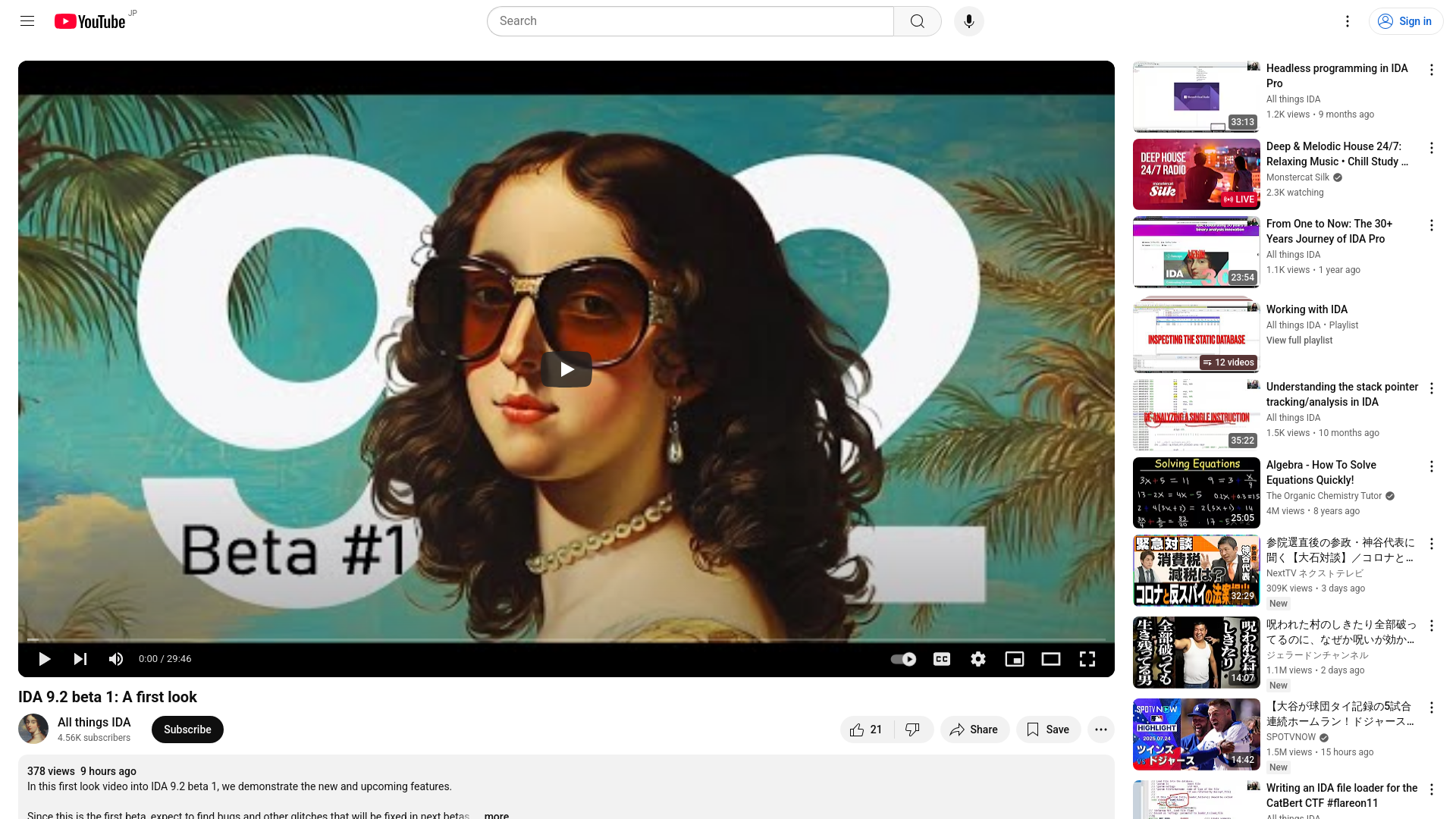Screen dimensions: 1456x819
Task: Like the video
Action: click(867, 730)
